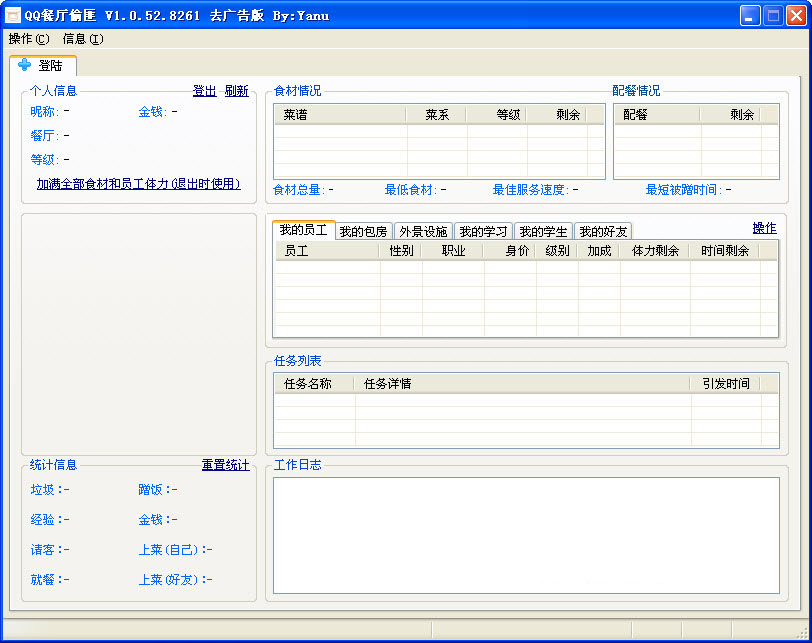
Task: Click the blue plus icon on 登陆 tab
Action: [25, 65]
